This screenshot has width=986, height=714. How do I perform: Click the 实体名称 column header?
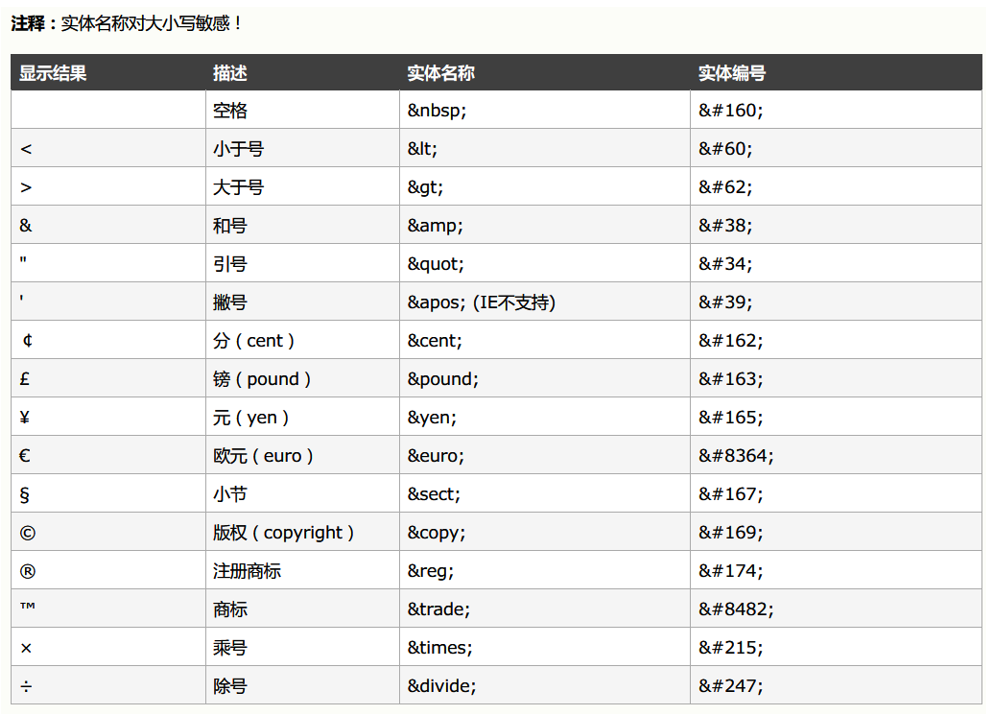tap(441, 73)
